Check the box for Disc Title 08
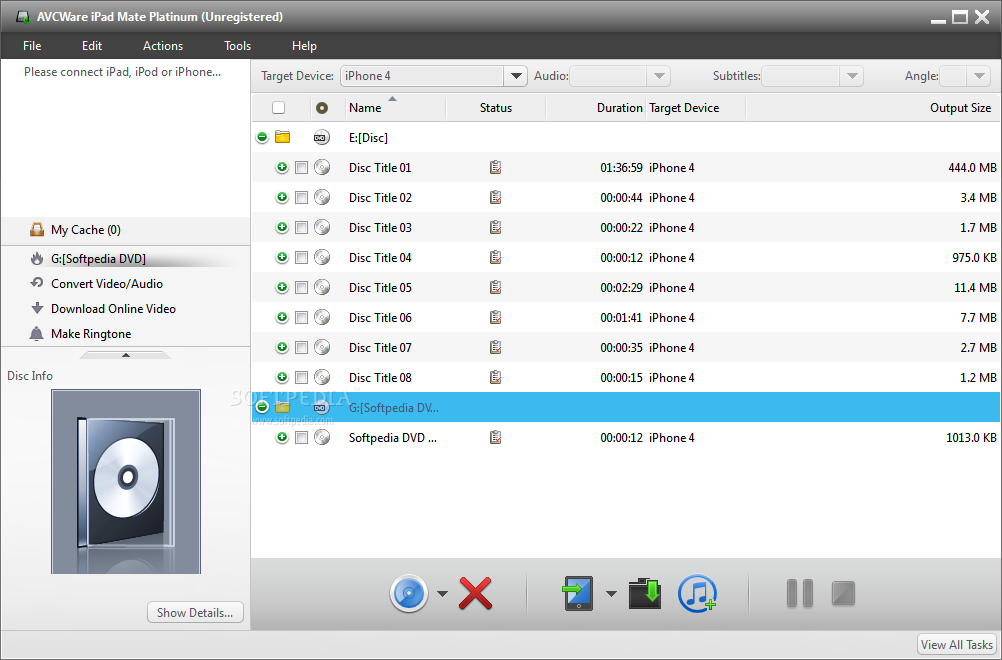The height and width of the screenshot is (660, 1002). tap(302, 378)
